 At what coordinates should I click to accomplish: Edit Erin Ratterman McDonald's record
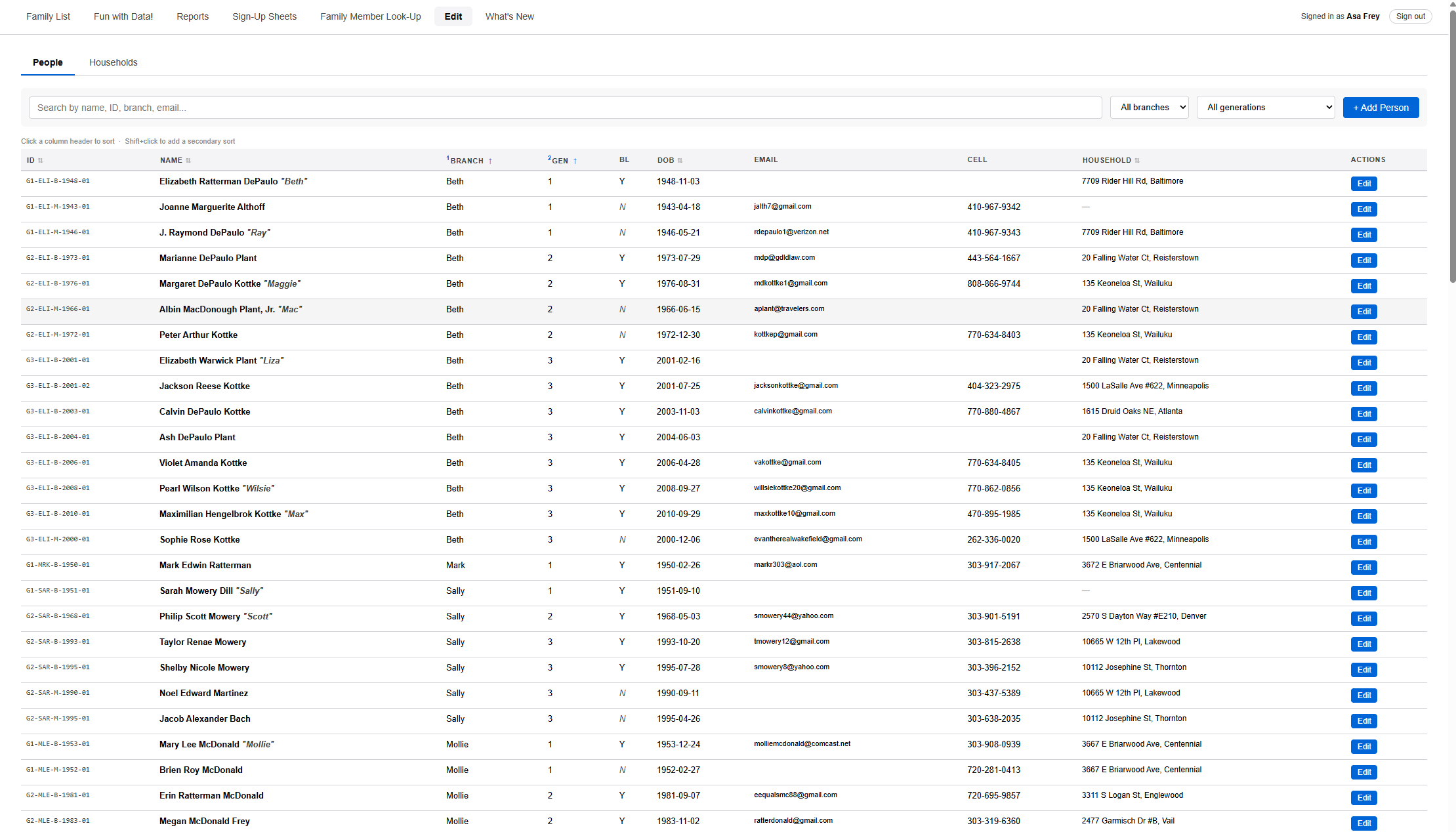coord(1363,798)
